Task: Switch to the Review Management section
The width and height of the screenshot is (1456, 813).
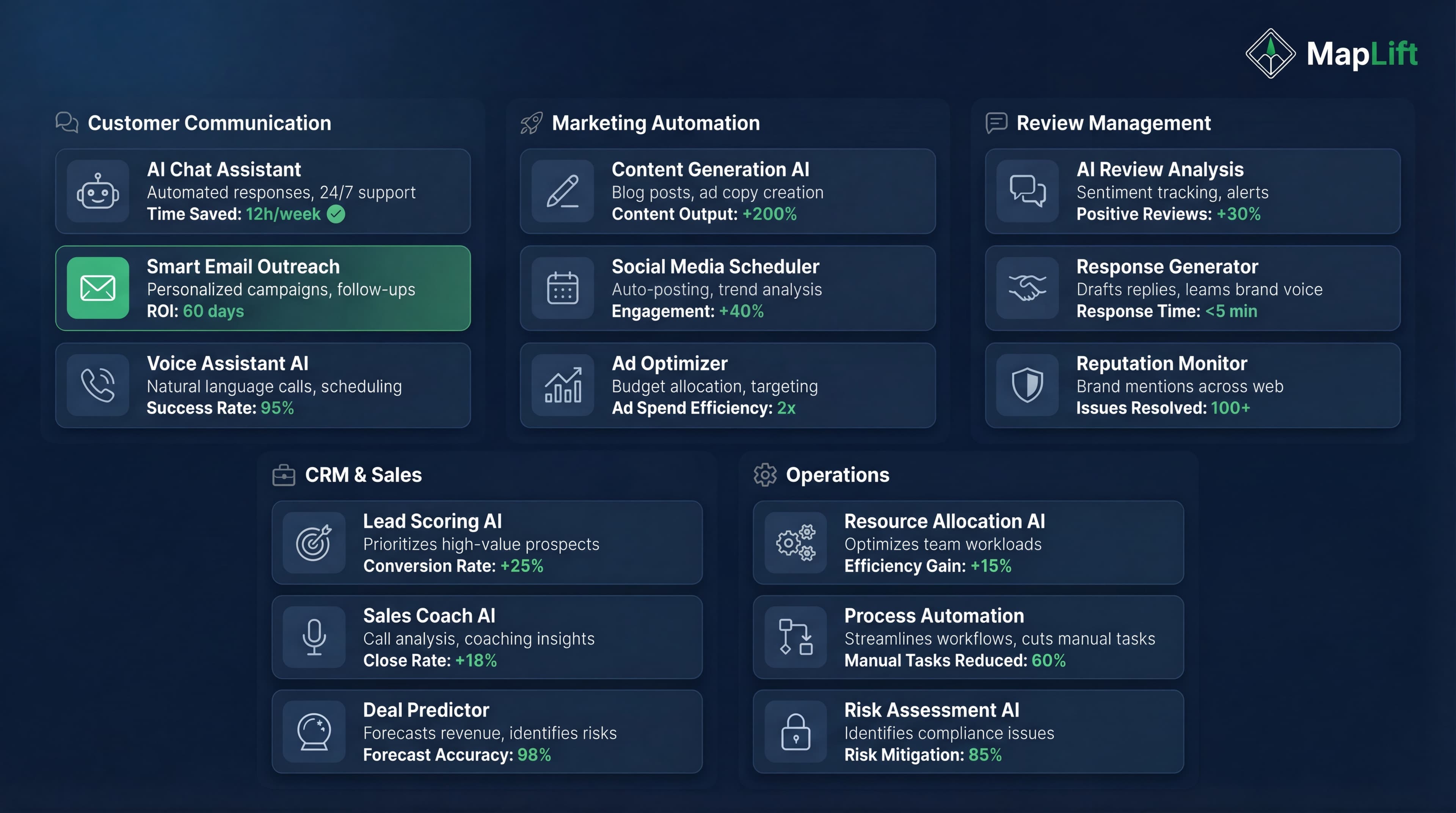Action: [1112, 123]
